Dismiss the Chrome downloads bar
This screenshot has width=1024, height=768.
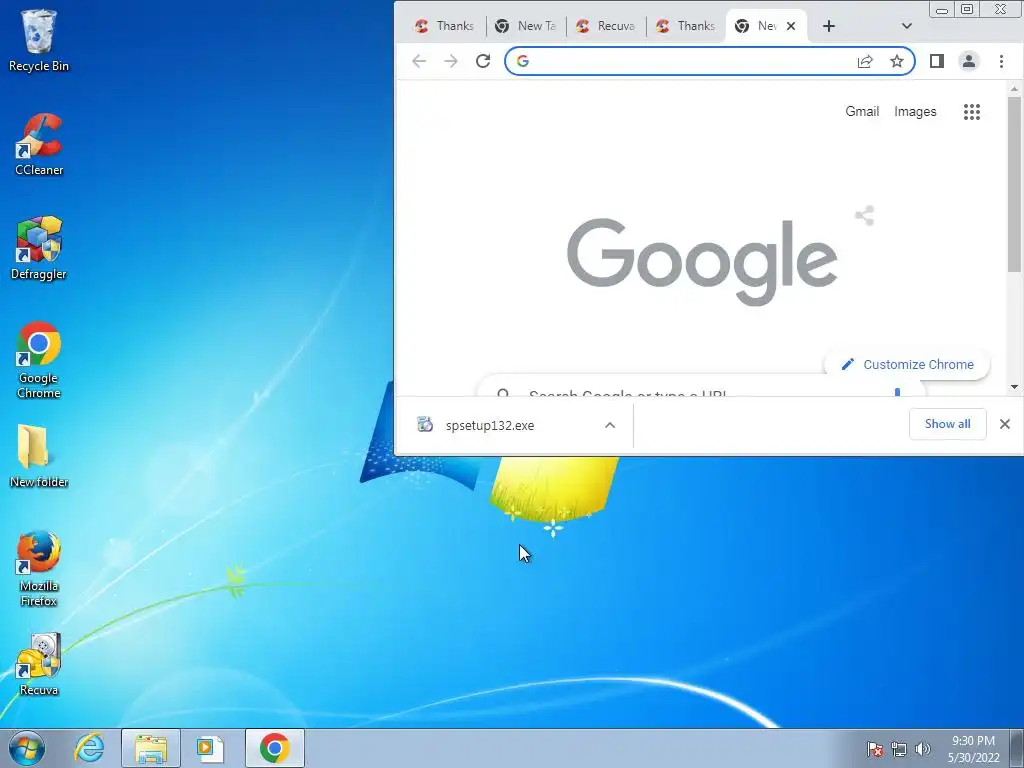tap(1004, 424)
